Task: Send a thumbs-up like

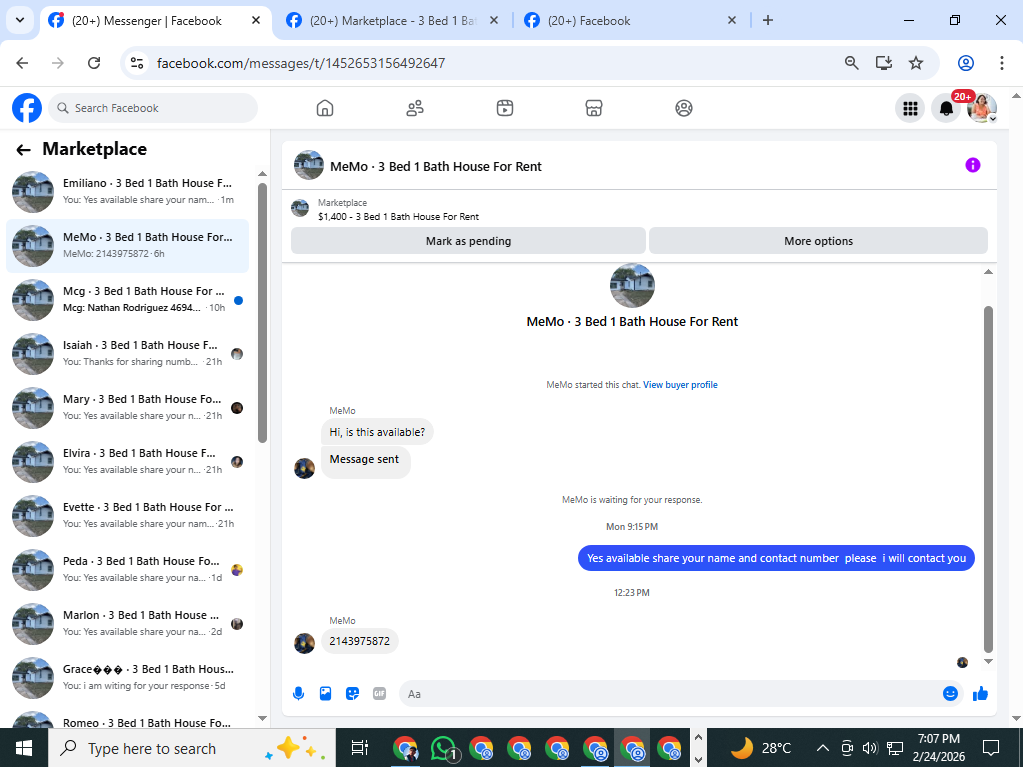Action: click(981, 694)
